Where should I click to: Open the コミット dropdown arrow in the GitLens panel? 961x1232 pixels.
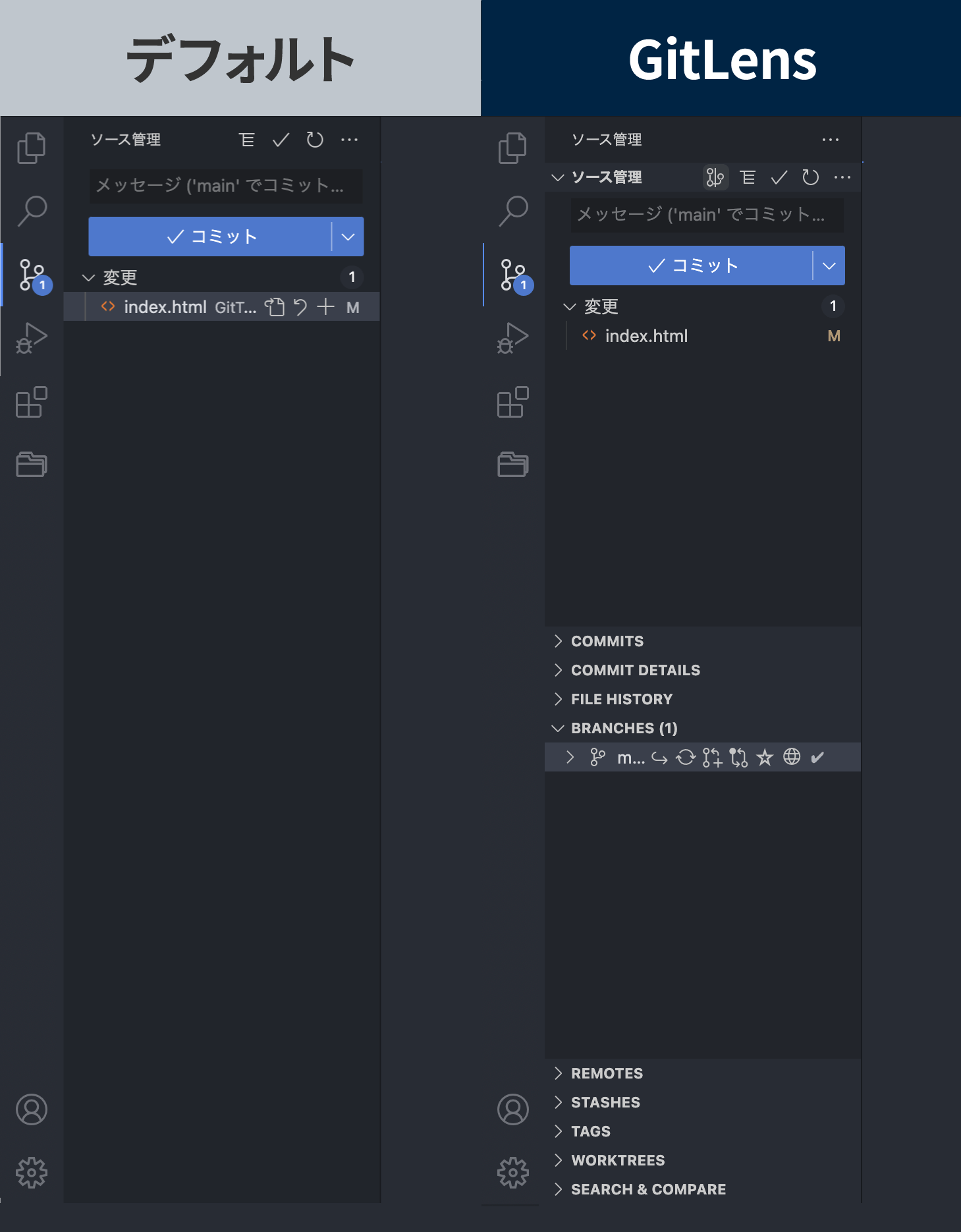[829, 266]
